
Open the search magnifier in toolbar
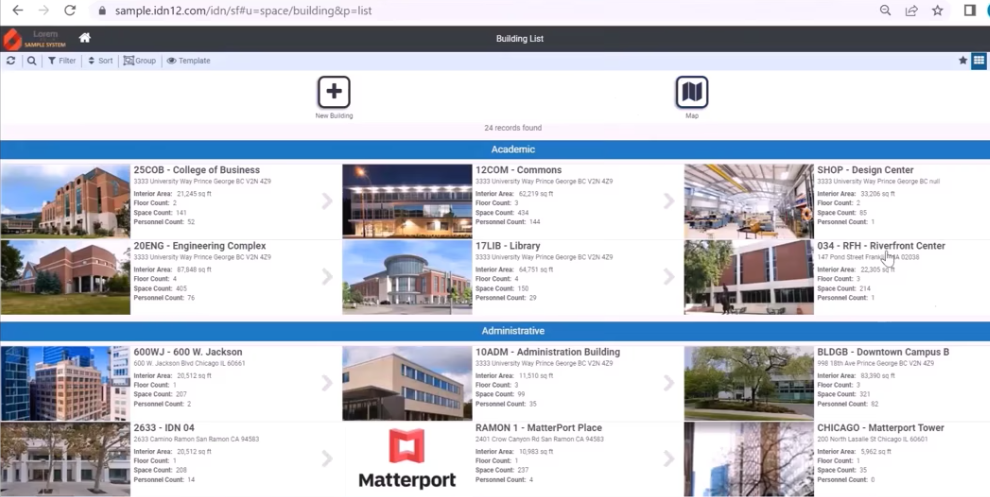(x=32, y=61)
